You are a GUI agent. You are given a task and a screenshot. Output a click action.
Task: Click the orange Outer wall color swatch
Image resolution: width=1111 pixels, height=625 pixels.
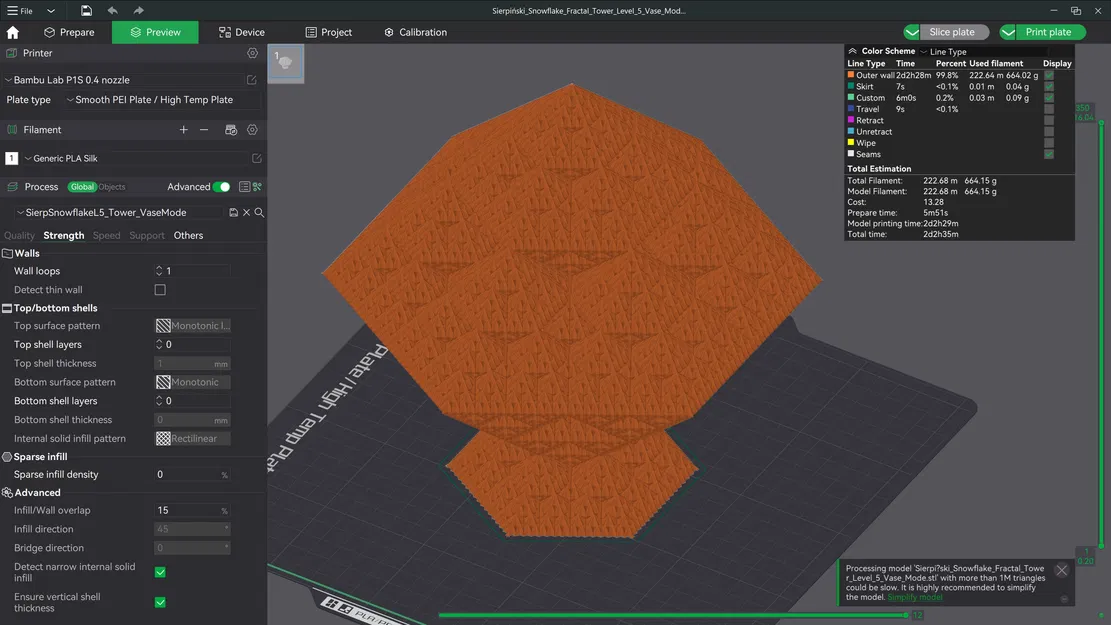pyautogui.click(x=851, y=75)
